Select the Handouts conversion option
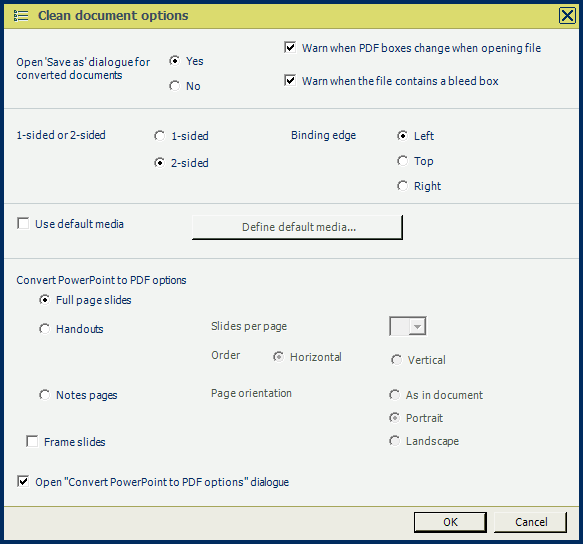This screenshot has height=544, width=583. coord(45,329)
